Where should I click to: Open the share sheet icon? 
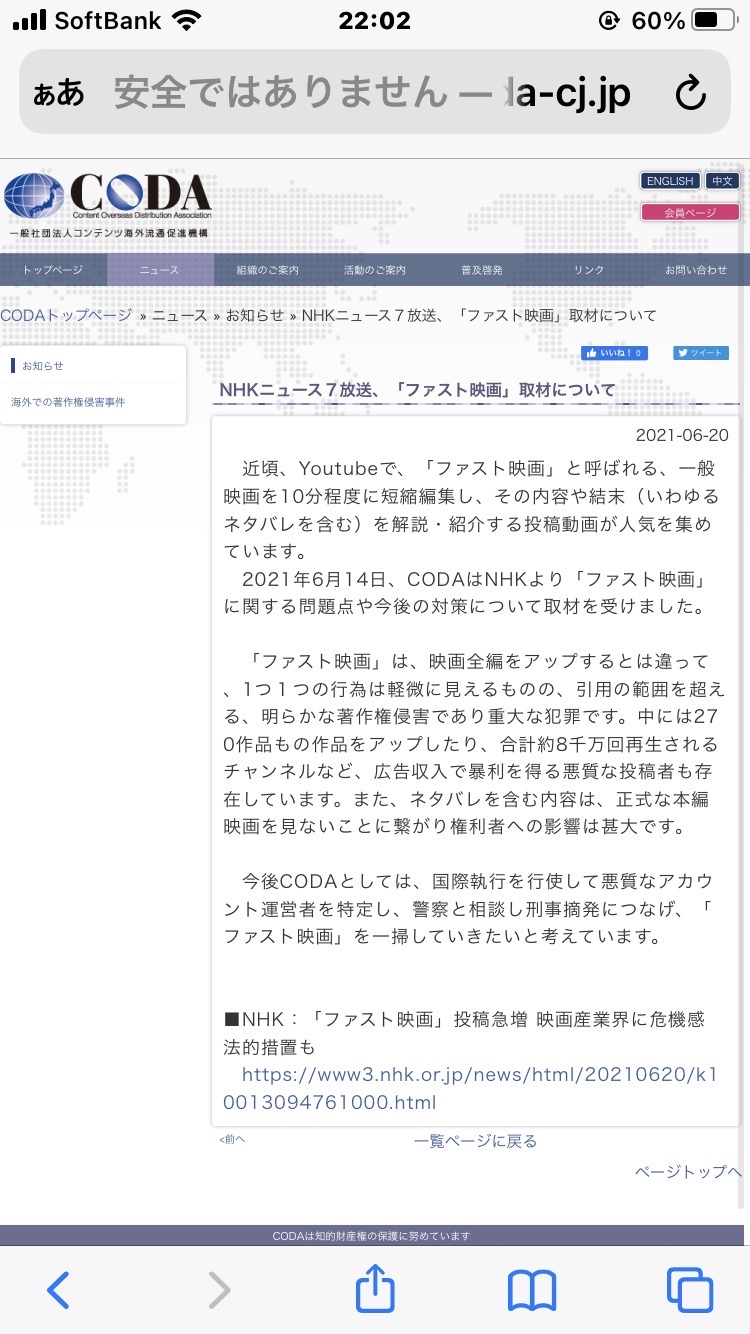point(375,1288)
